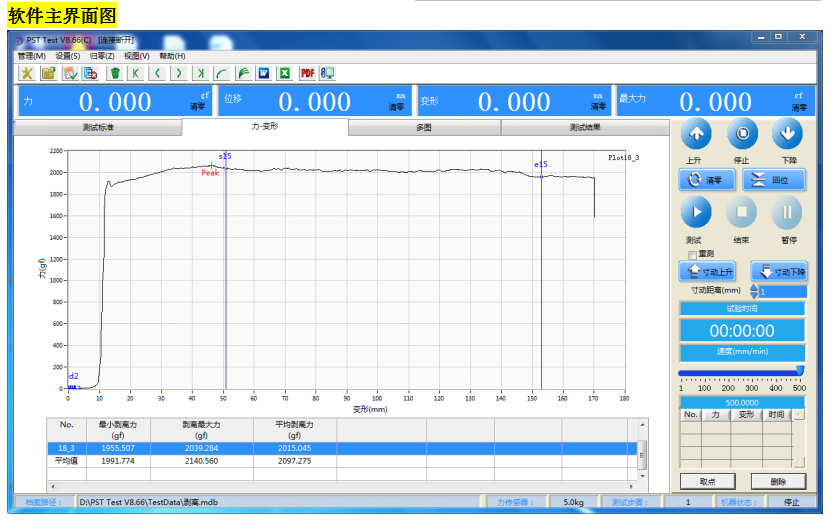Click the 寸动距离 stepper arrows

tap(754, 291)
